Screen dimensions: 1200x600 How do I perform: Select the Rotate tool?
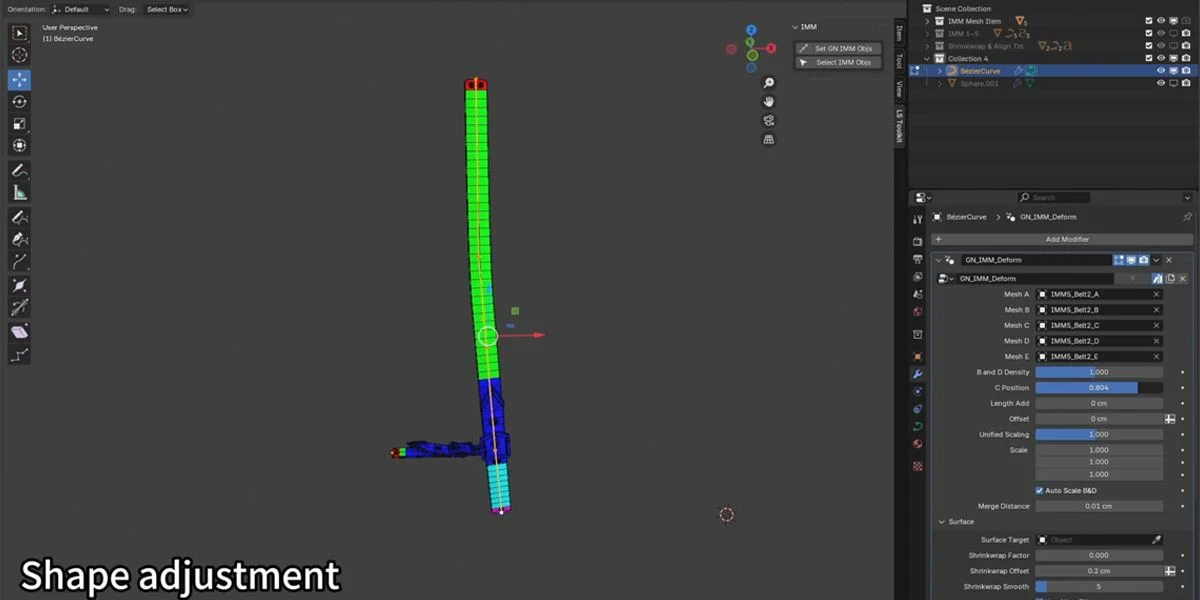pyautogui.click(x=18, y=101)
